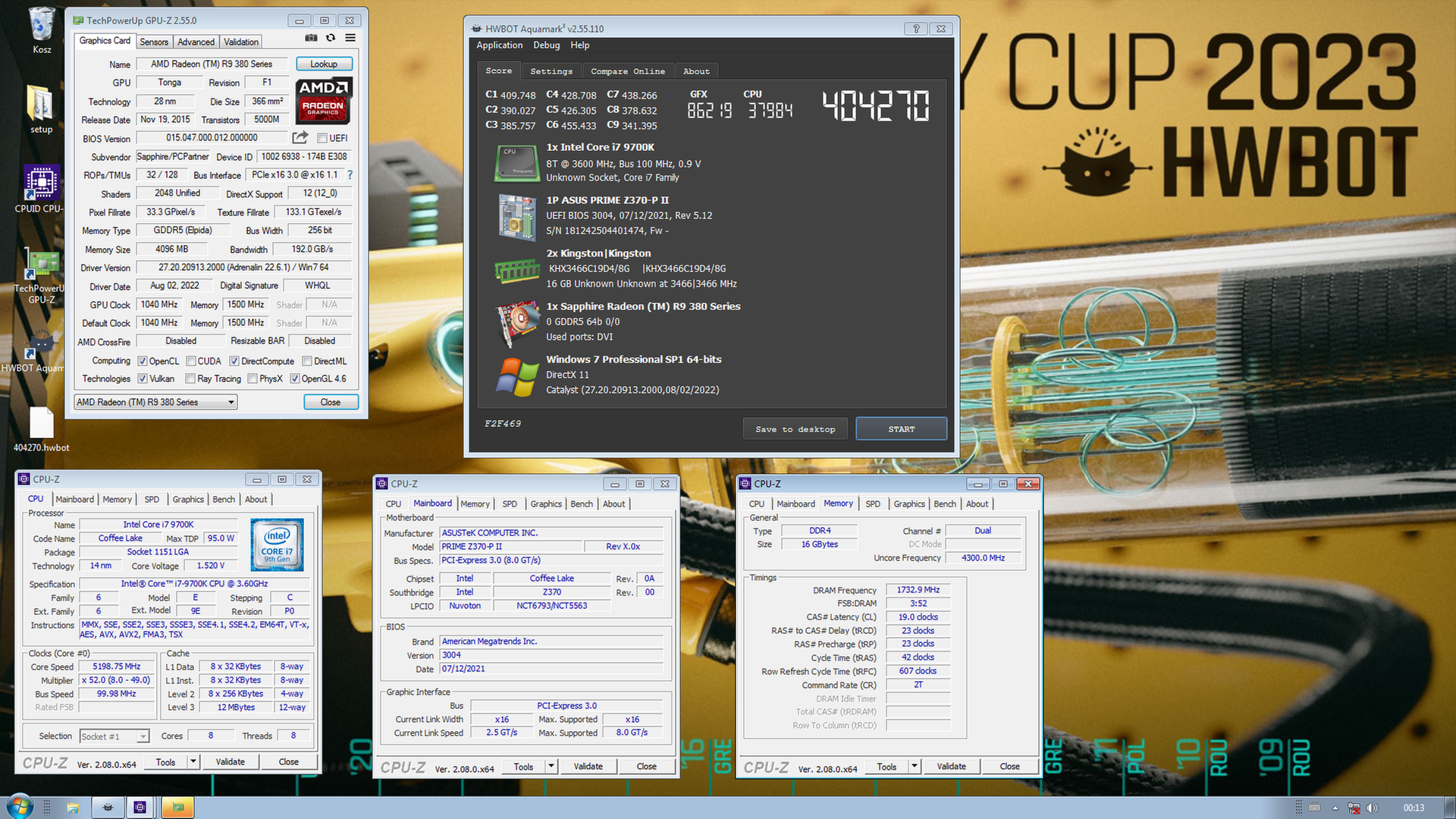Open File Explorer from taskbar
Screen dimensions: 1456x819
click(73, 808)
